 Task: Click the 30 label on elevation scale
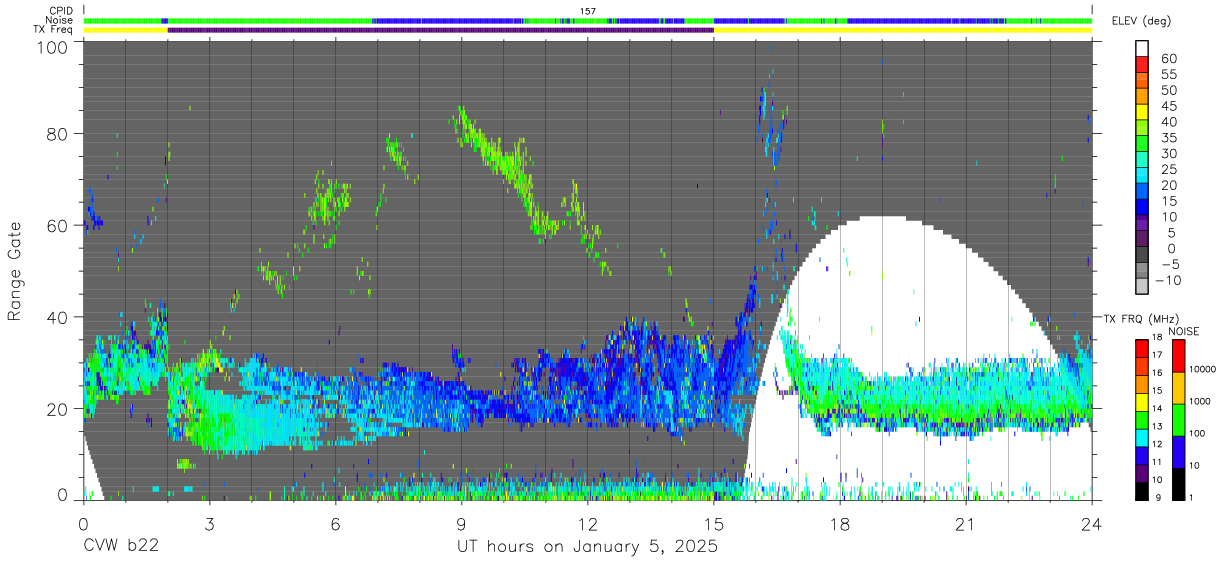click(1168, 153)
